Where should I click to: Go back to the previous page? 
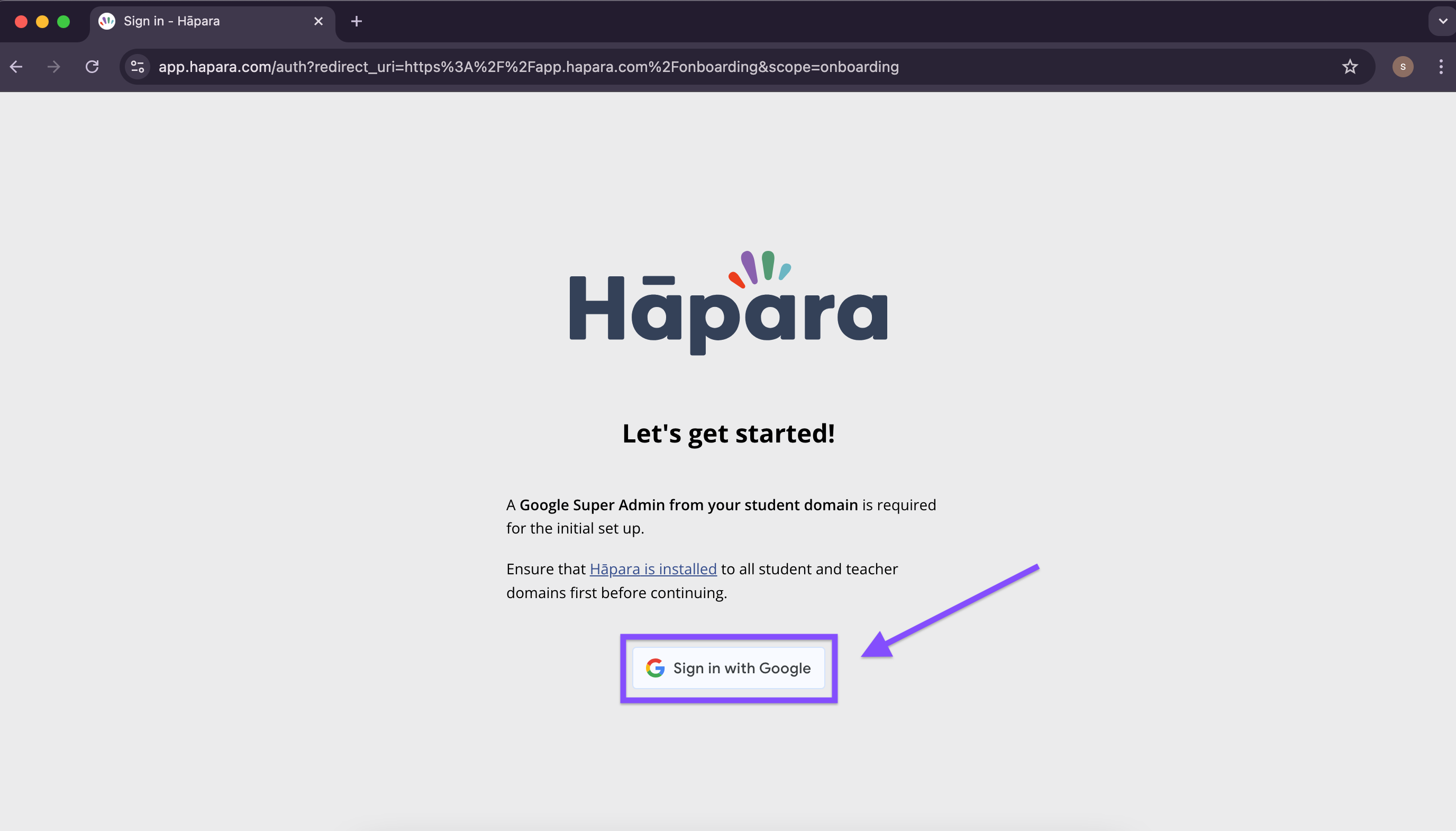tap(16, 67)
